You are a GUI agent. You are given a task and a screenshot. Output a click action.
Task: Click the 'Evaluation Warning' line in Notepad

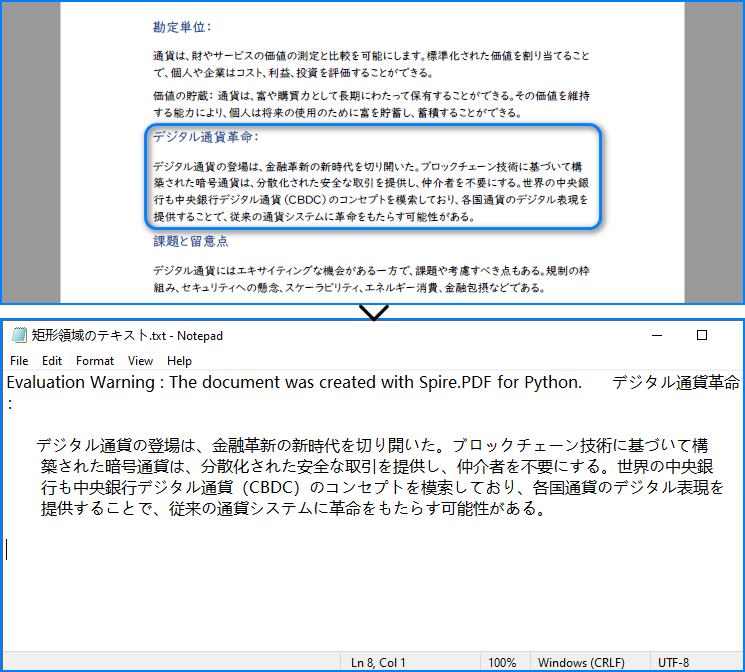point(294,382)
